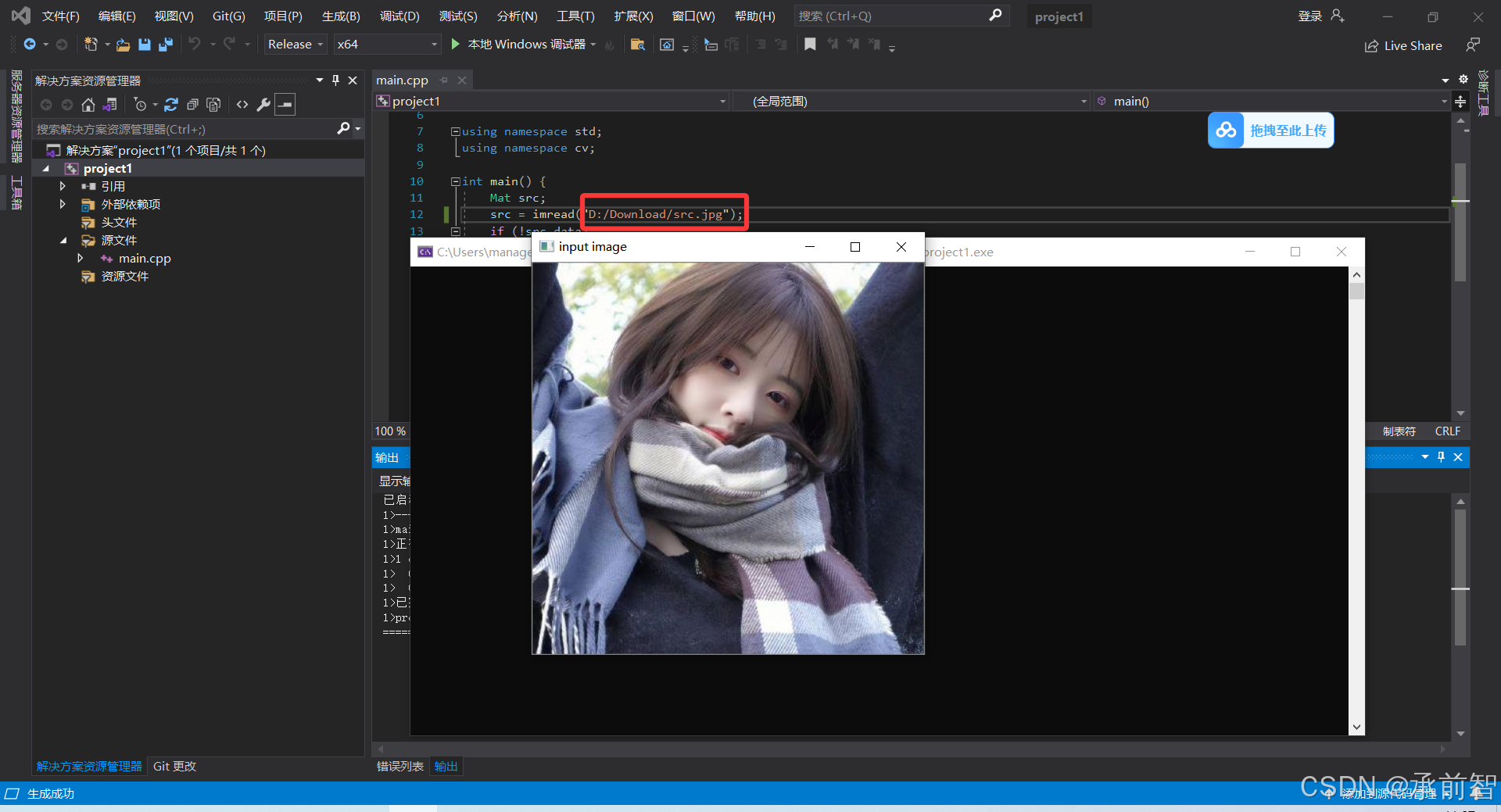Expand the 外部依赖项 node
Image resolution: width=1501 pixels, height=812 pixels.
(63, 204)
